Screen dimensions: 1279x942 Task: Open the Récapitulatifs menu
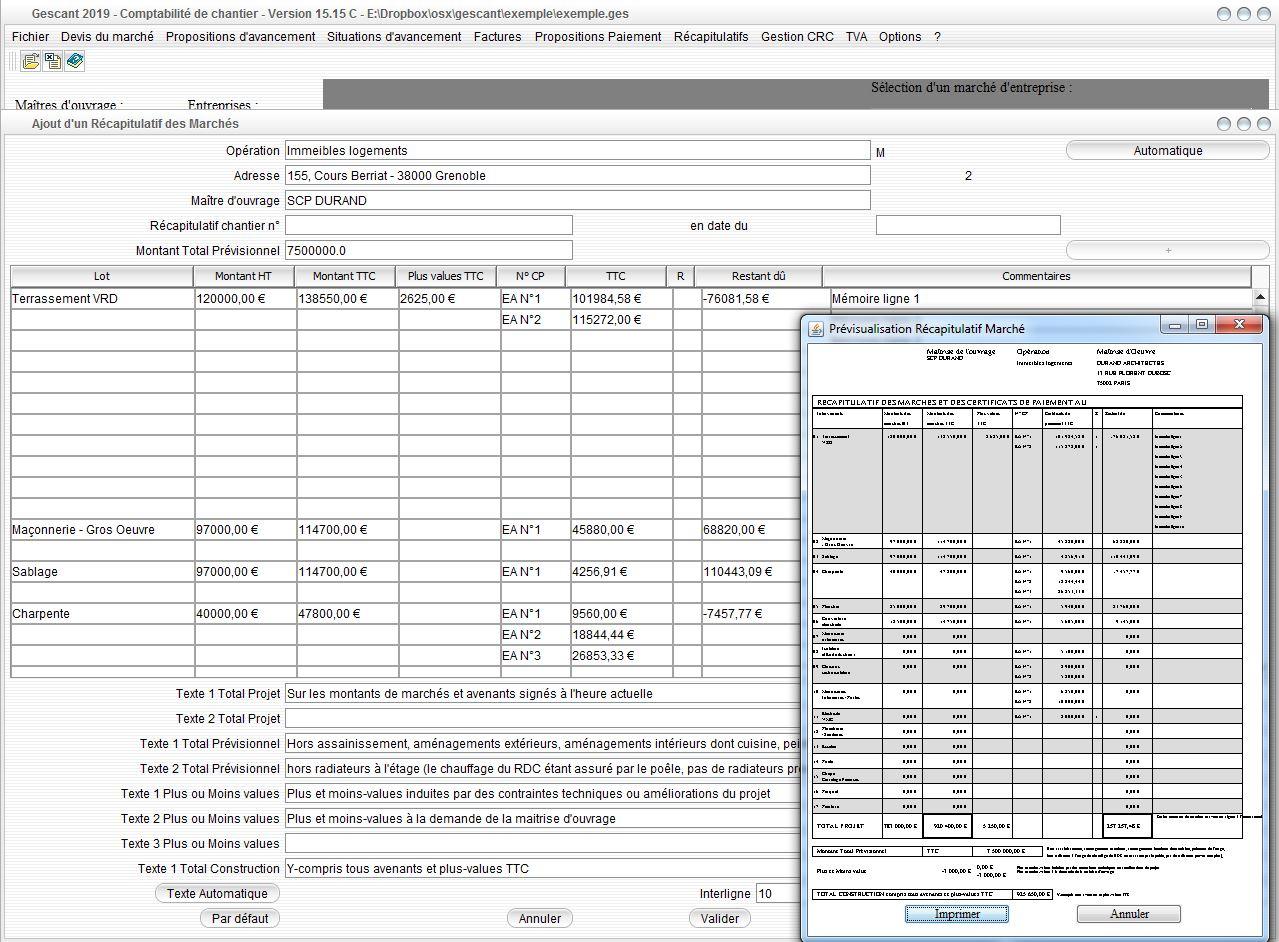[x=711, y=36]
